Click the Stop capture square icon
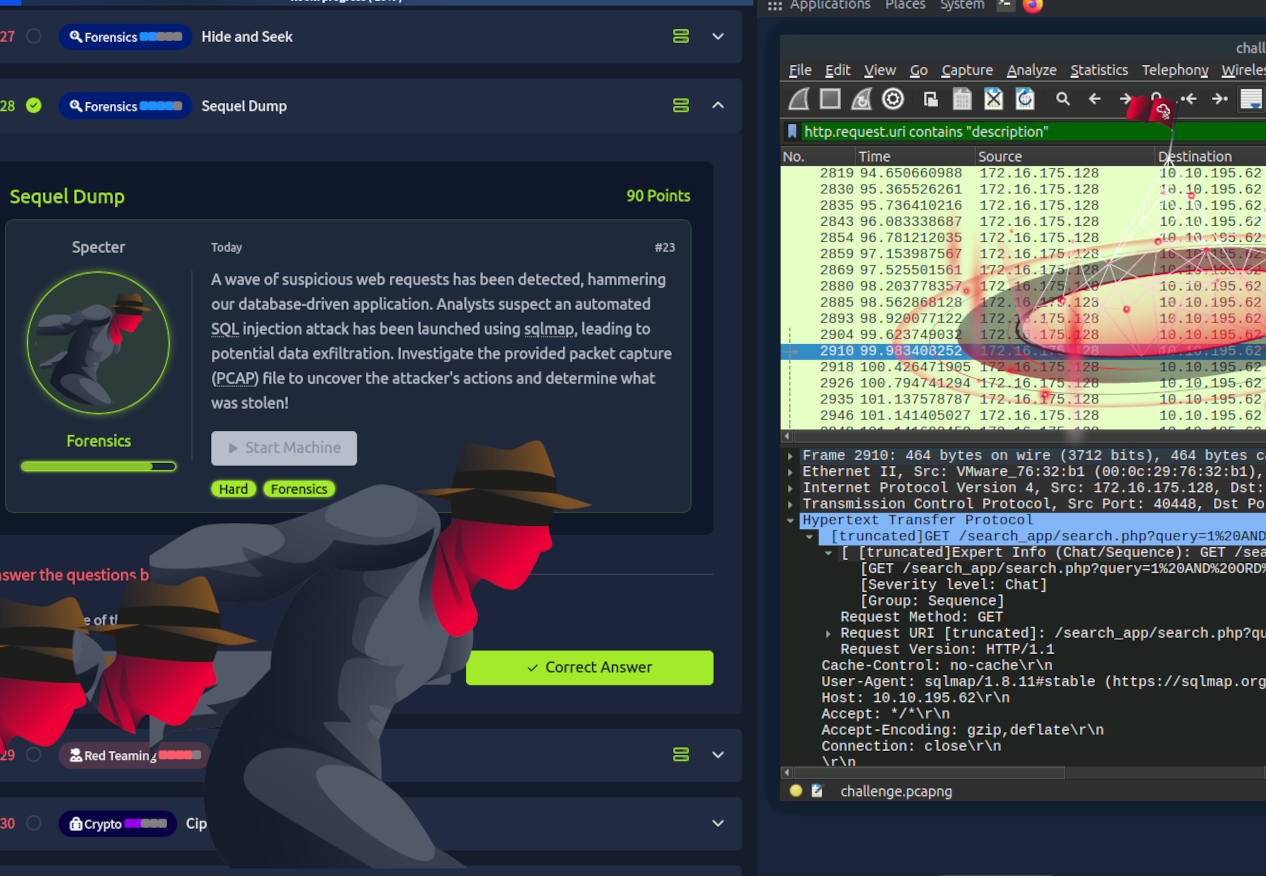Screen dimensions: 1266x877 pos(830,99)
